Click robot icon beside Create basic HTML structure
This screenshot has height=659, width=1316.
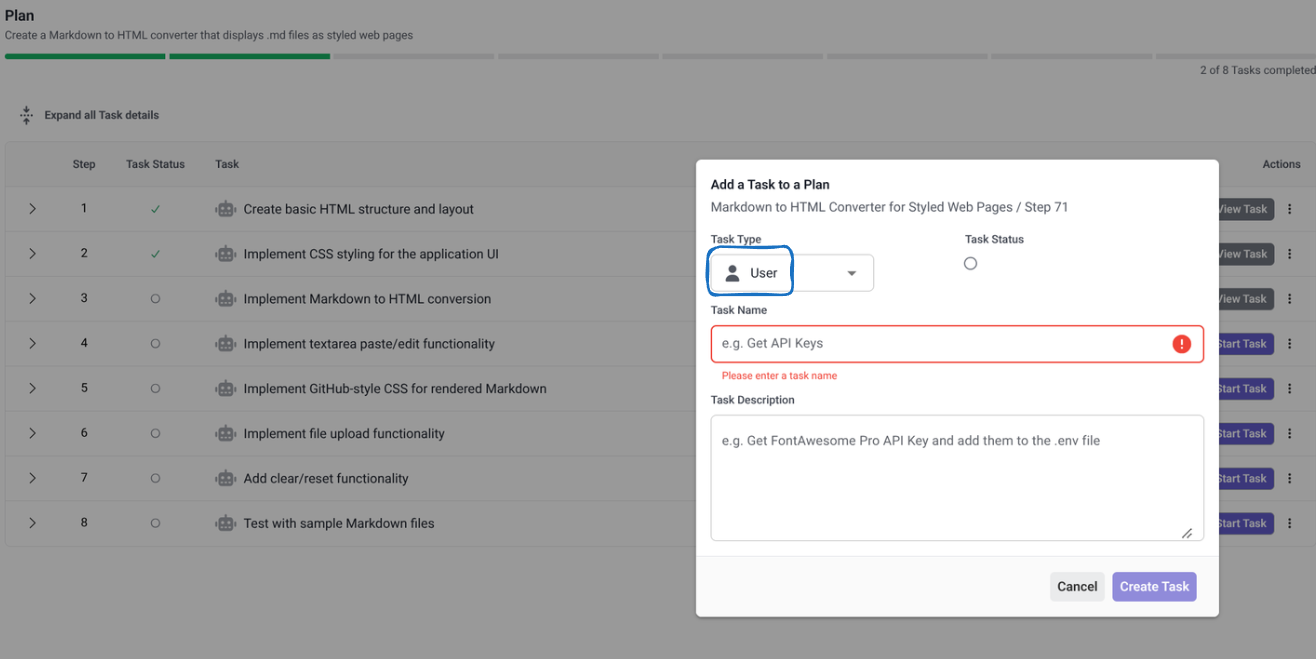[226, 209]
